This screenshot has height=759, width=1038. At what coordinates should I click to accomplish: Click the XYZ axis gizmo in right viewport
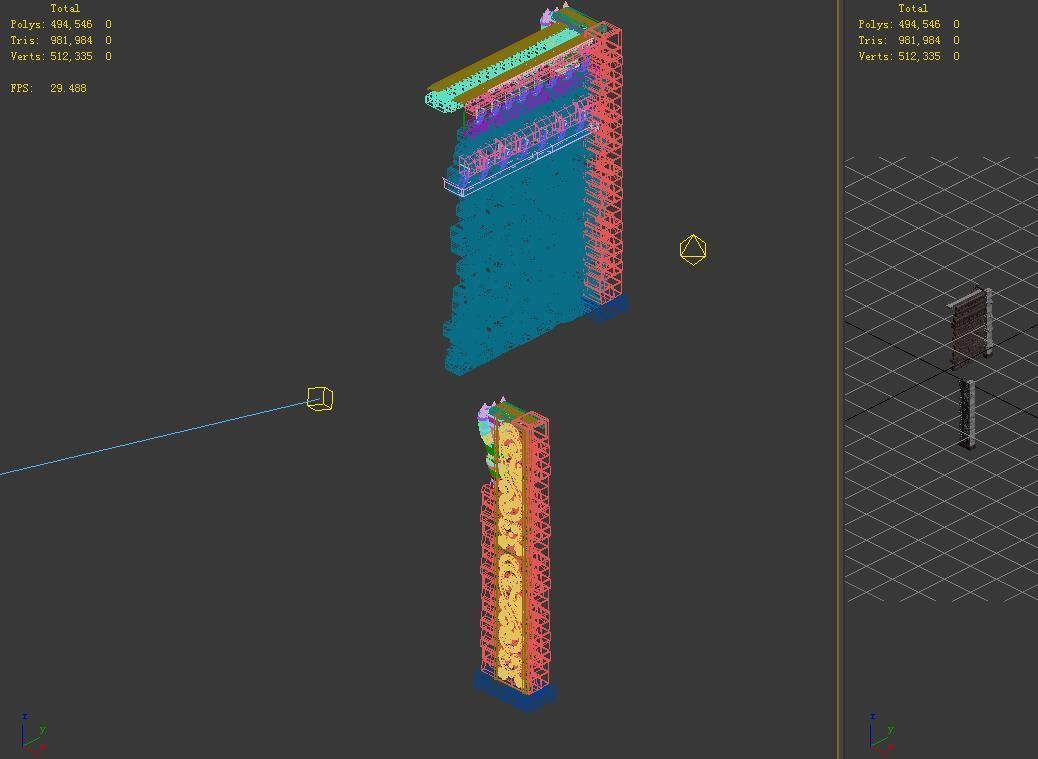(880, 733)
